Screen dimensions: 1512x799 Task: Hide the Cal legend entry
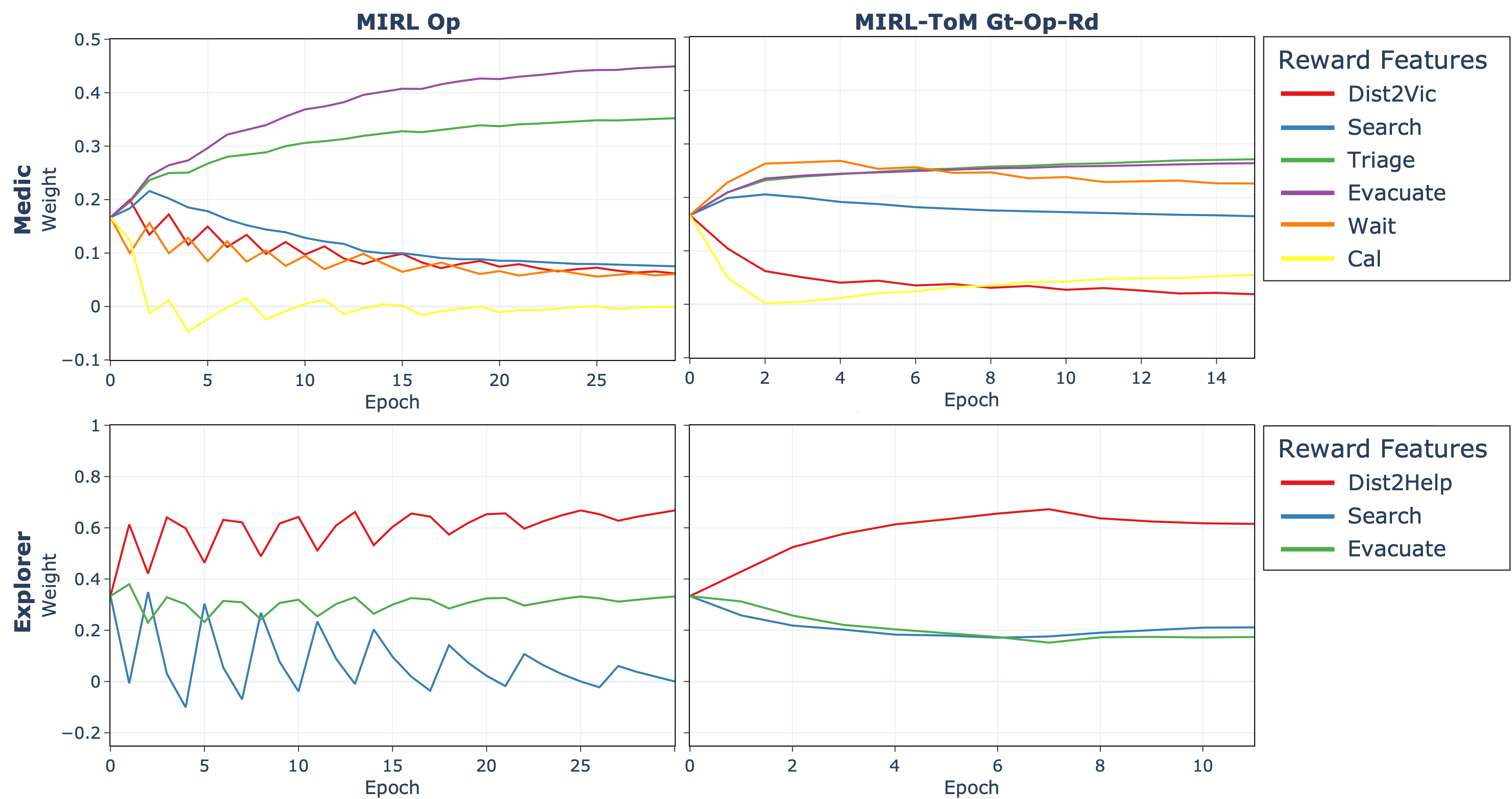[x=1364, y=259]
